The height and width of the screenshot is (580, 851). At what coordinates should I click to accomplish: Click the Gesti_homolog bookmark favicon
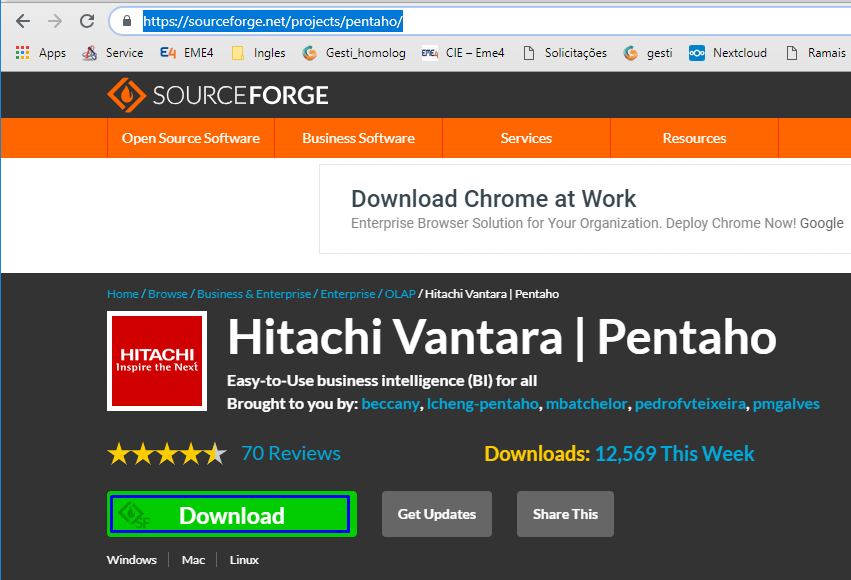coord(309,53)
